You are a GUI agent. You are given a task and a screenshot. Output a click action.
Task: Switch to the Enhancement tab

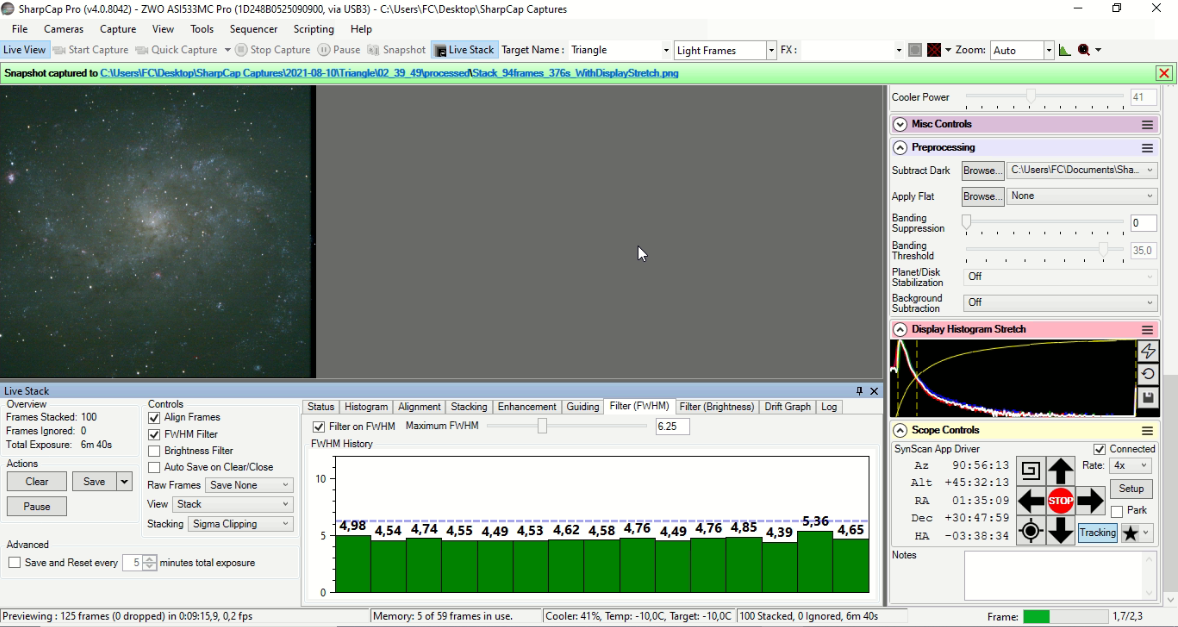coord(527,407)
